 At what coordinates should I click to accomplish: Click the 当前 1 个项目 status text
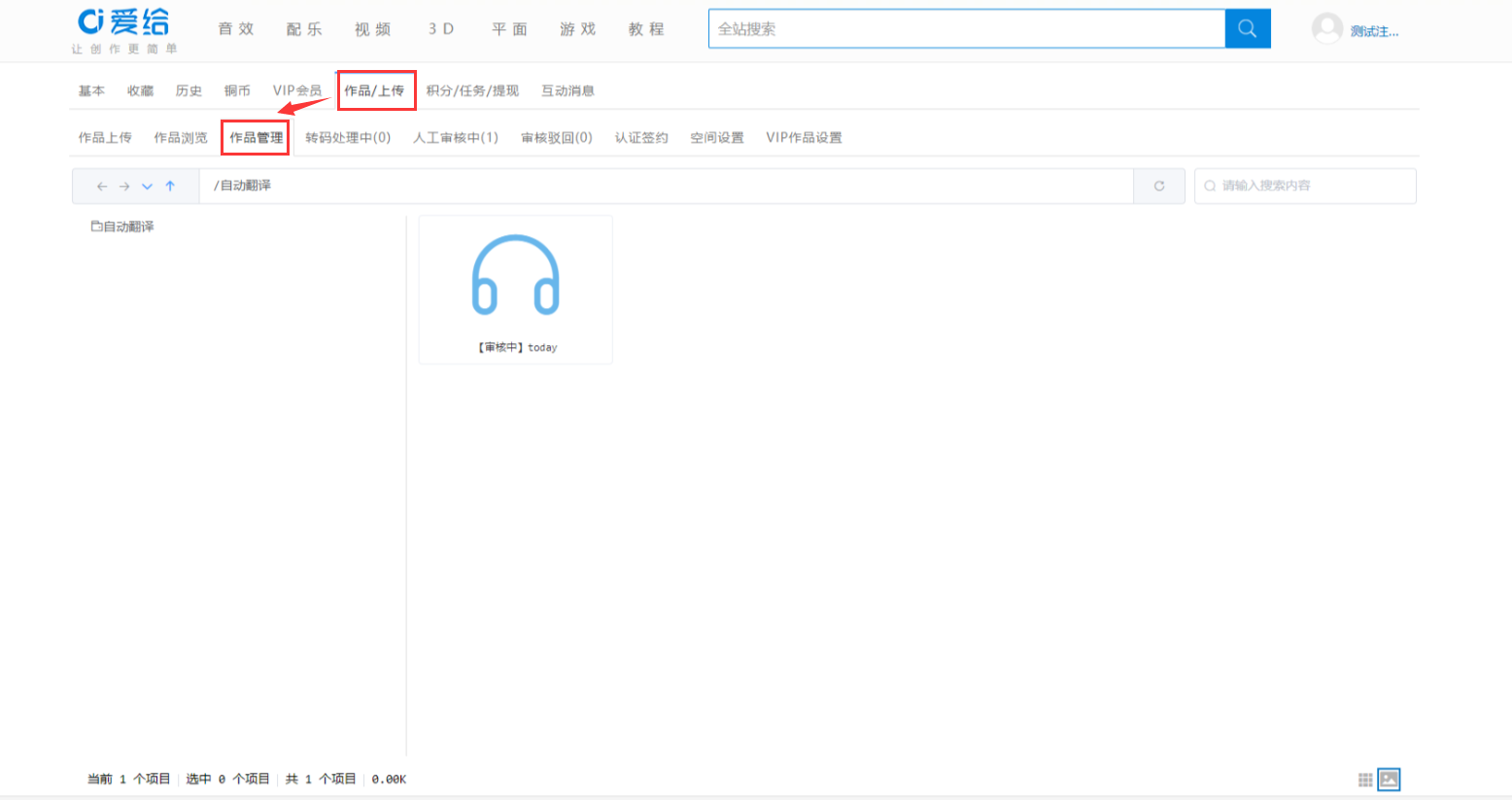click(128, 780)
